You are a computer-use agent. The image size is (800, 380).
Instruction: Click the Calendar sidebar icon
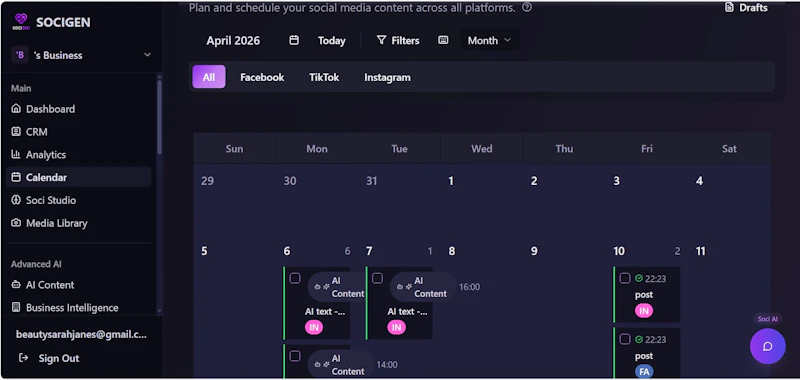coord(16,177)
